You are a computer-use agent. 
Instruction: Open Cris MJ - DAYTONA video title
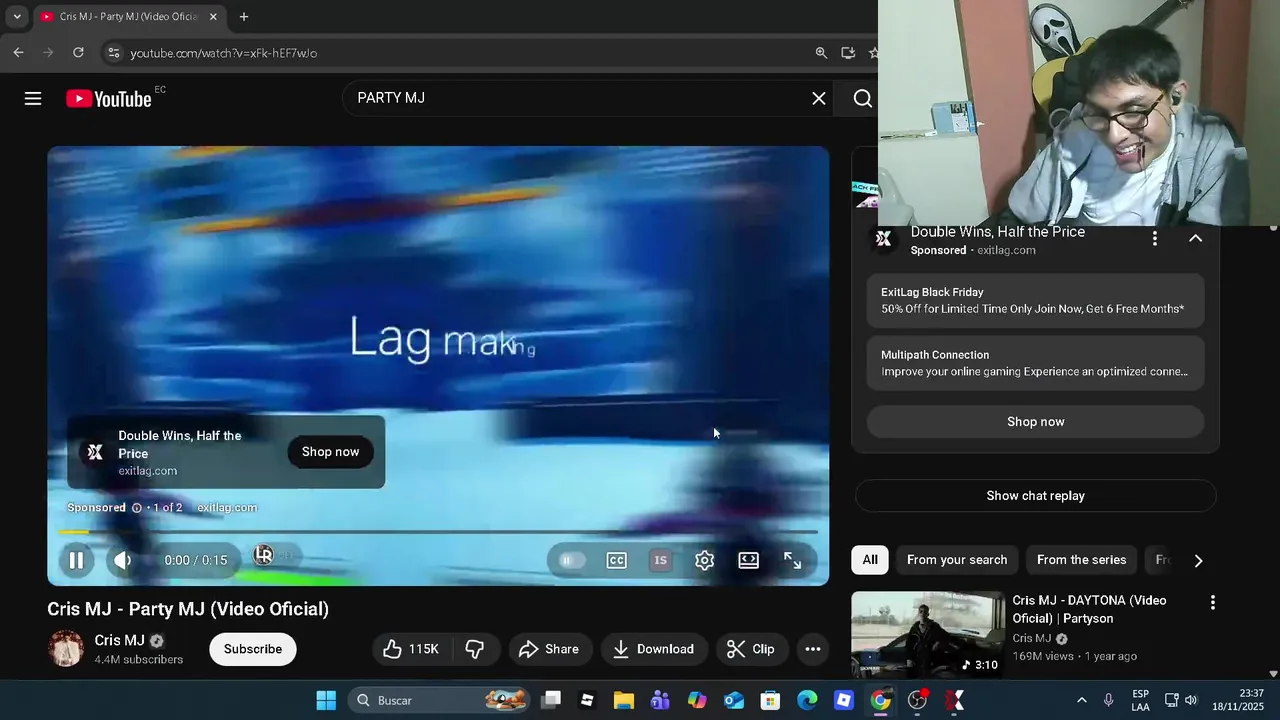1089,609
